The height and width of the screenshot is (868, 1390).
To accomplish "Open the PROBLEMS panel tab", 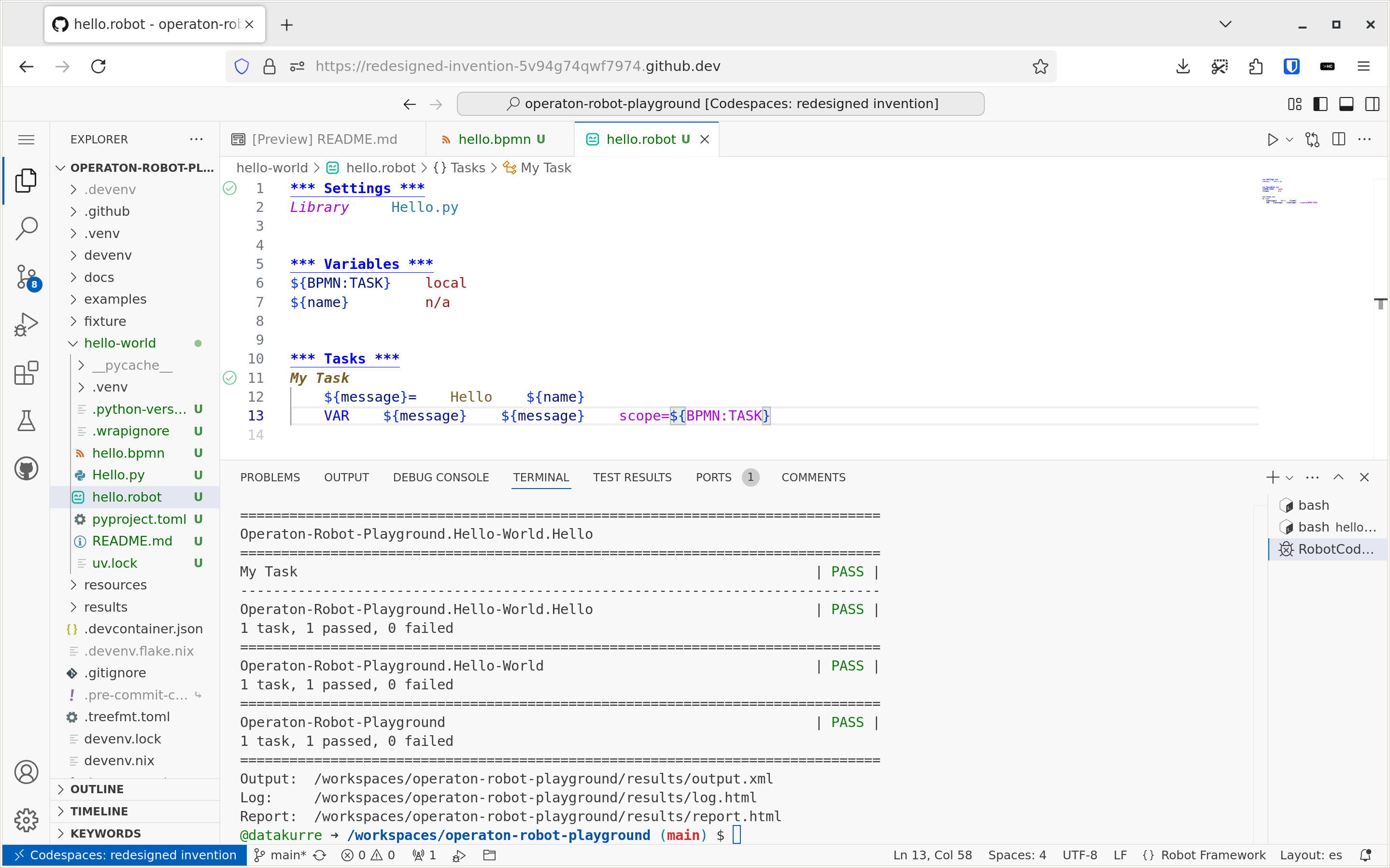I will pos(270,477).
